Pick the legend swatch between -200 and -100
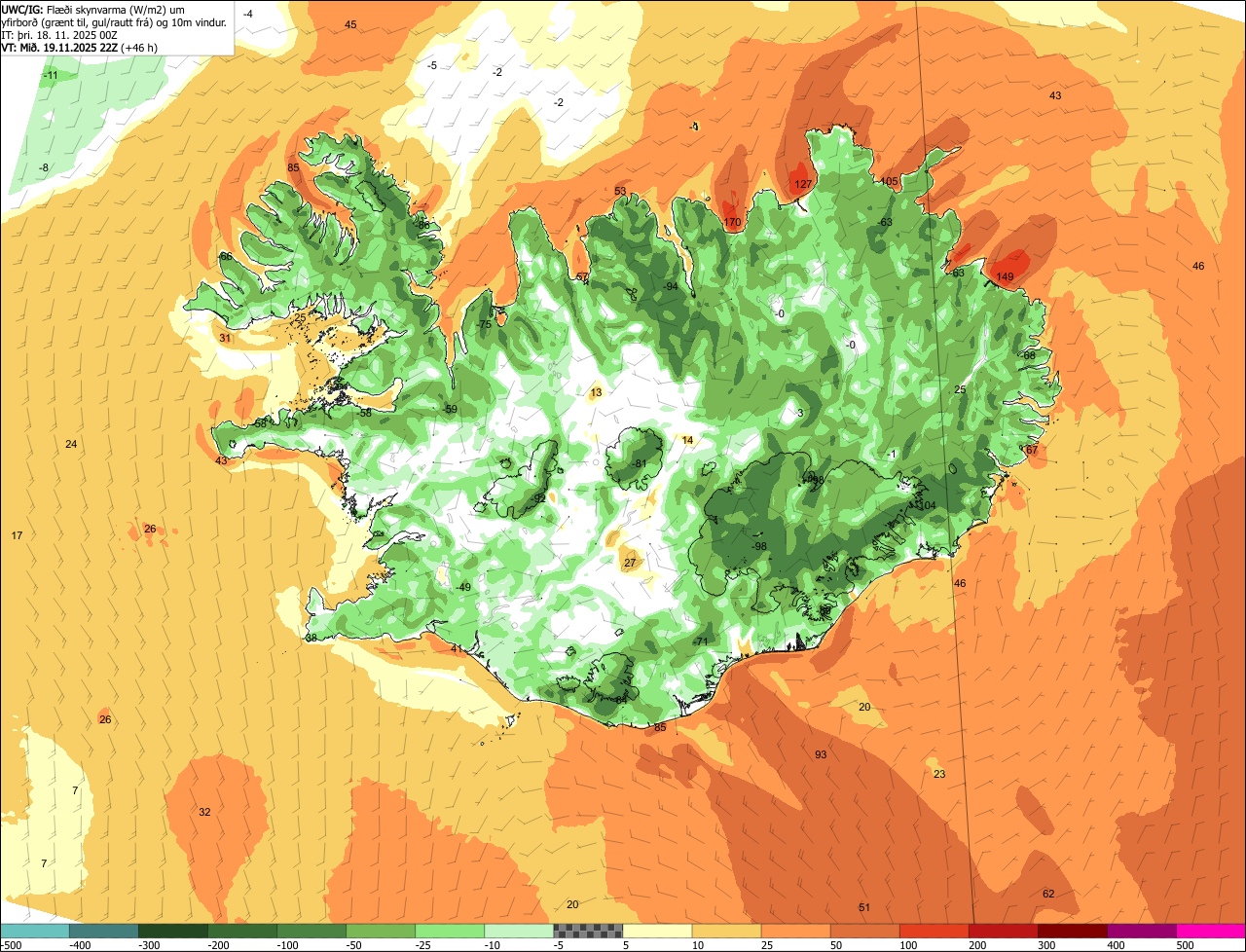Screen dimensions: 1246x952 (241, 931)
